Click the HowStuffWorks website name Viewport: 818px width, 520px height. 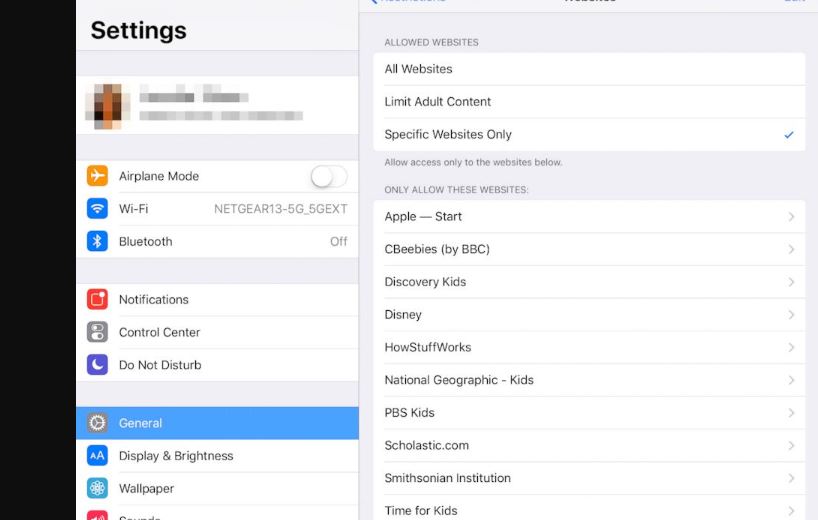(x=428, y=347)
